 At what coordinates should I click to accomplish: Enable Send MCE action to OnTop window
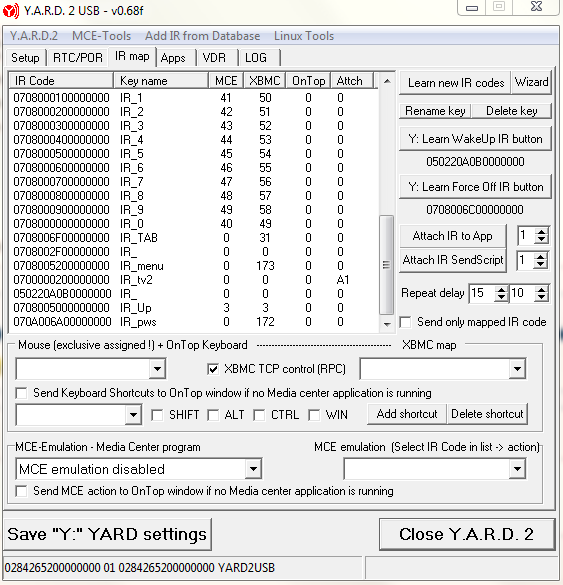click(x=21, y=491)
